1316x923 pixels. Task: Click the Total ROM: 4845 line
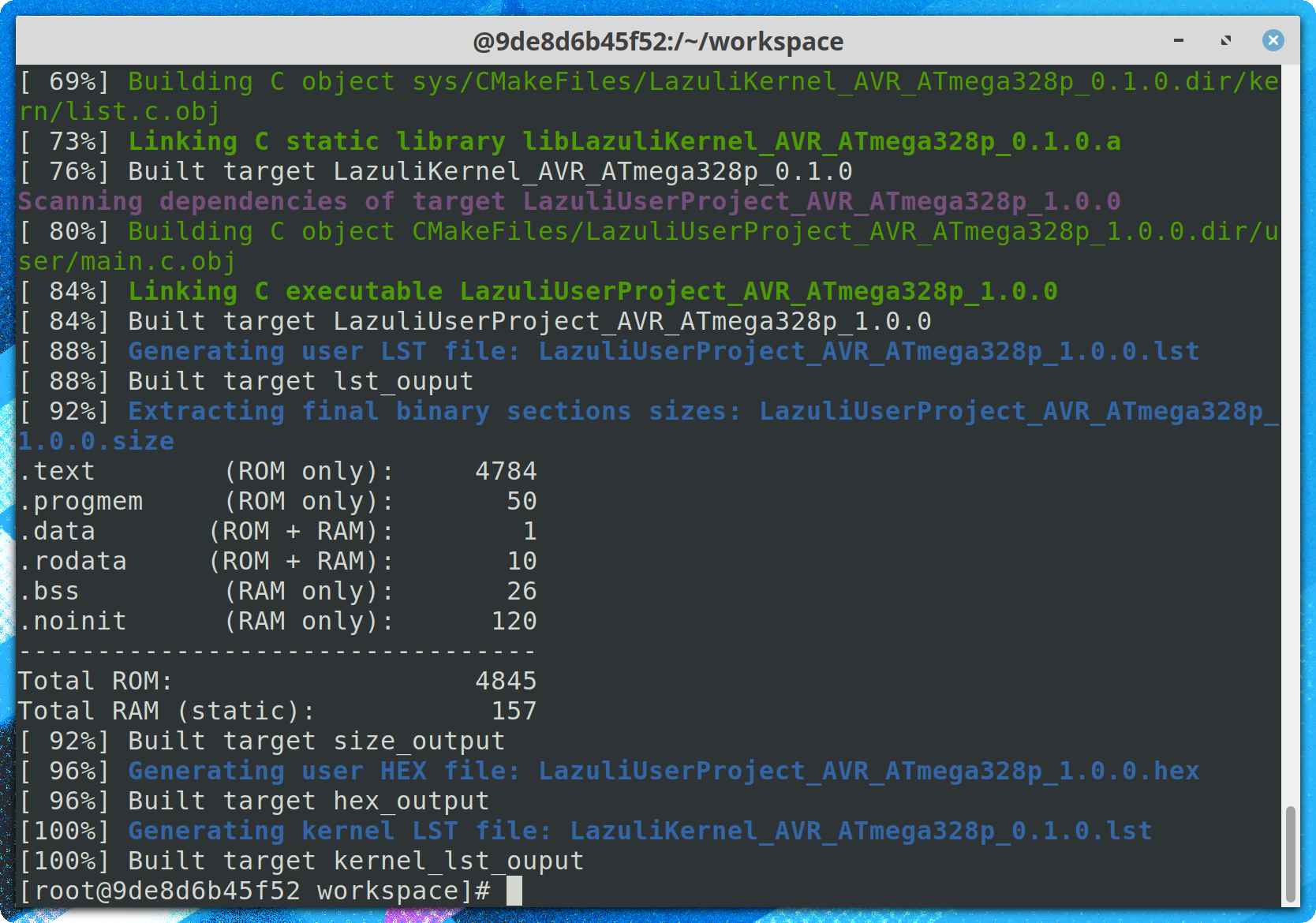coord(276,680)
